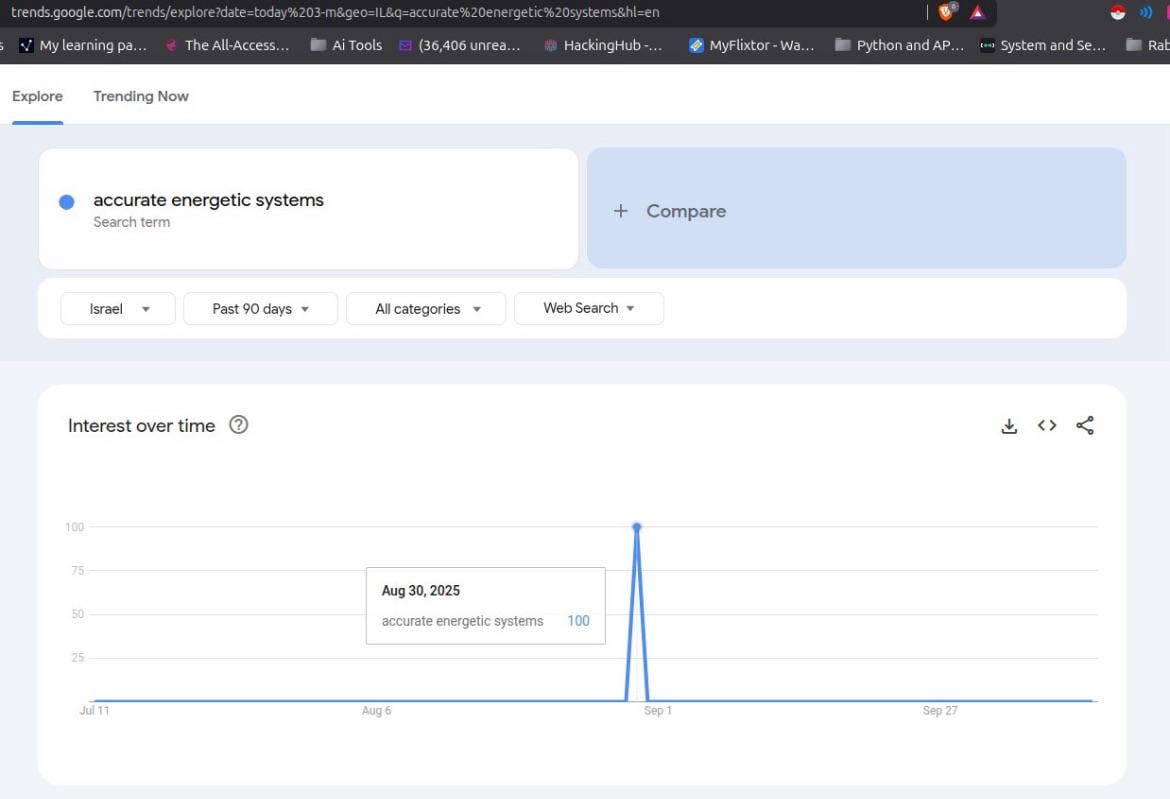Click the peak data point at 100
This screenshot has height=799, width=1170.
point(636,527)
